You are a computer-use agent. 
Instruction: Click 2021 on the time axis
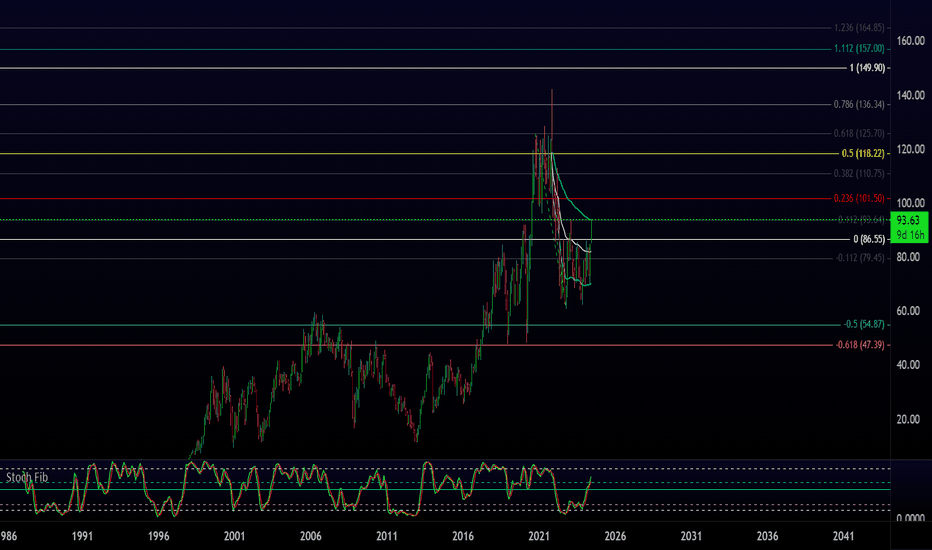point(539,536)
